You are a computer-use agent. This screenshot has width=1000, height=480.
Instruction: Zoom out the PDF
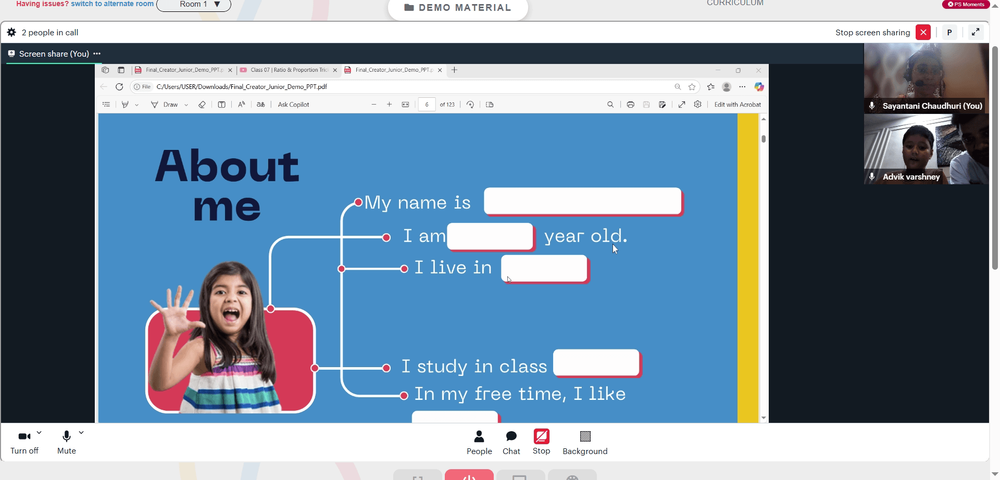[x=374, y=105]
